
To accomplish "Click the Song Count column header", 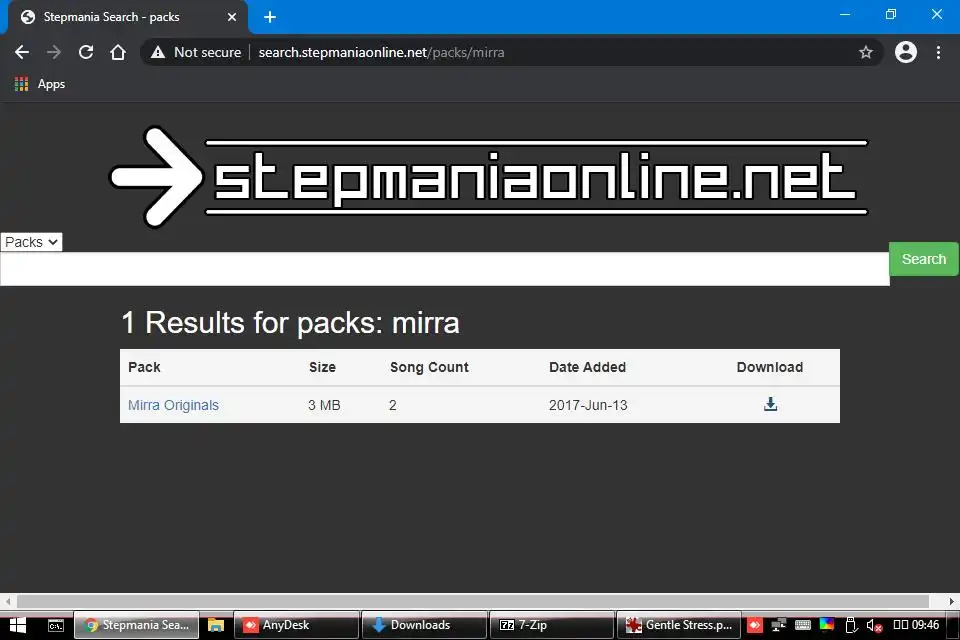I will 429,367.
